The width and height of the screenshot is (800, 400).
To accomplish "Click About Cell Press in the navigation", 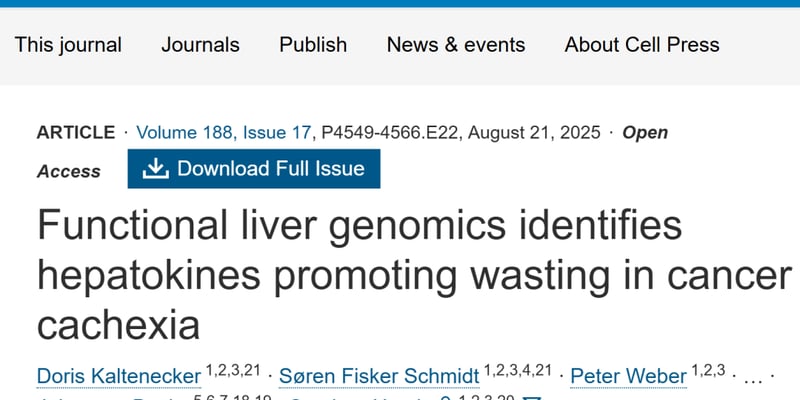I will (x=641, y=45).
